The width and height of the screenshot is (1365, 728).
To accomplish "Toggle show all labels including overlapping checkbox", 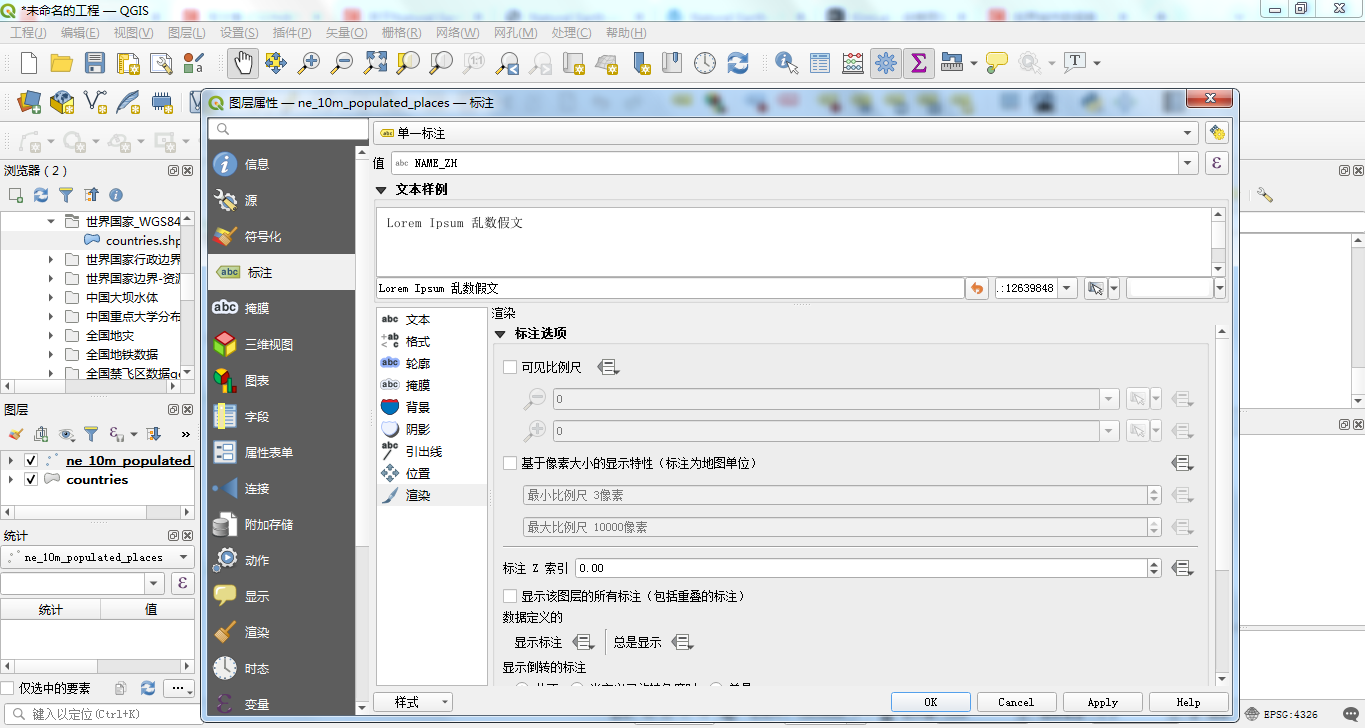I will click(510, 596).
